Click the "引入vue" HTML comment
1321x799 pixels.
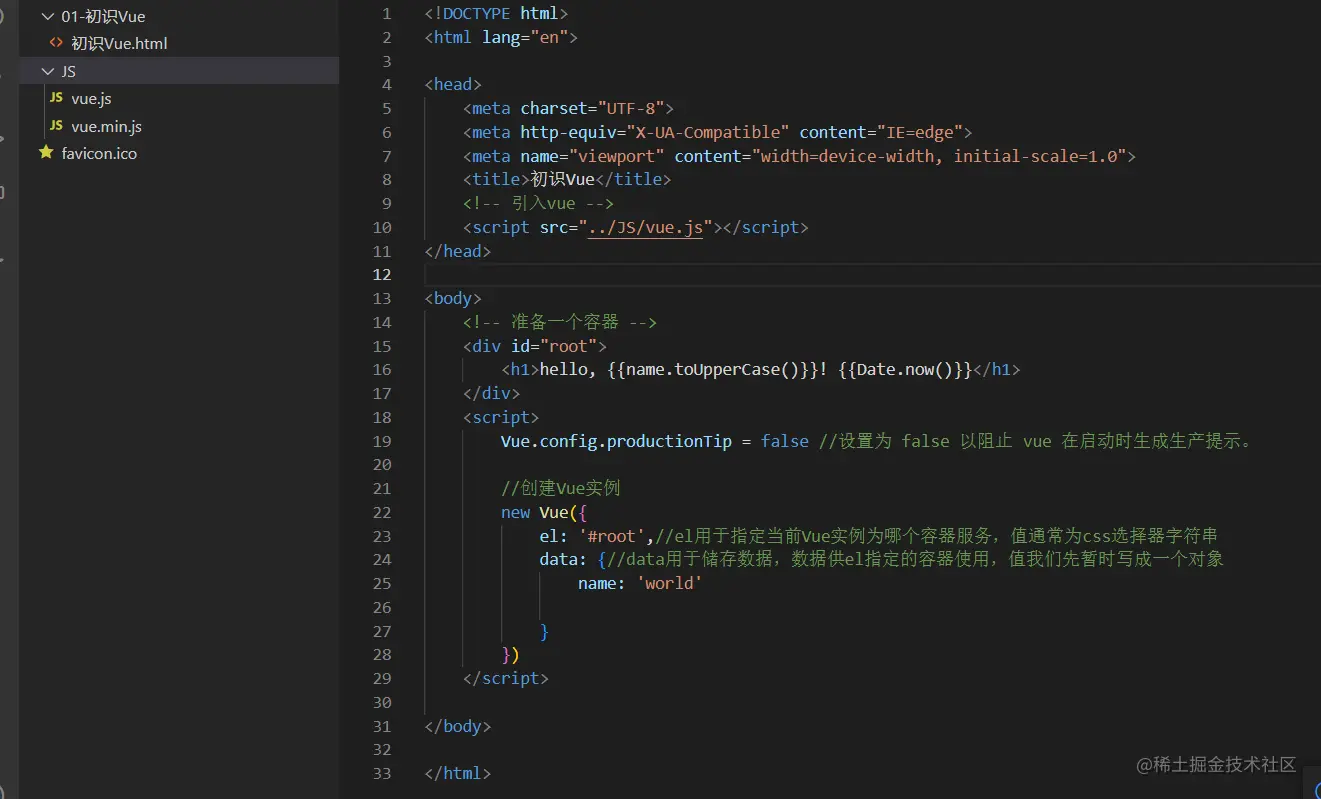pos(539,204)
